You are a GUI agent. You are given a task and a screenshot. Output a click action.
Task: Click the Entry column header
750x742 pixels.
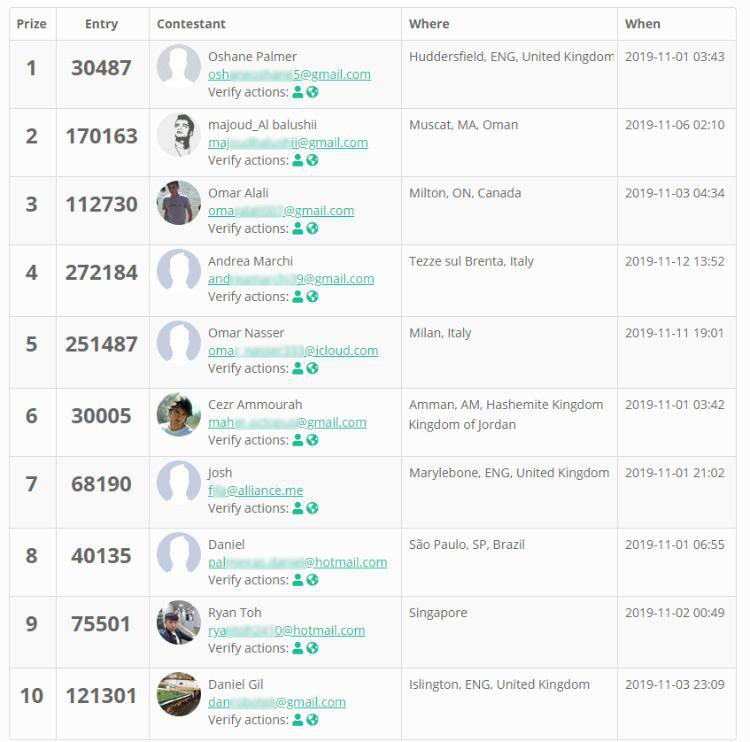[102, 24]
